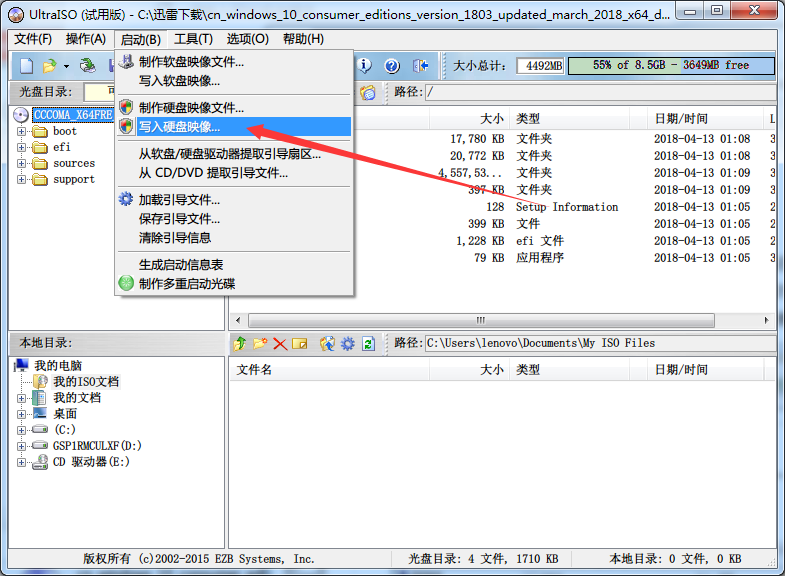Expand the support folder node
The height and width of the screenshot is (576, 785).
click(21, 180)
